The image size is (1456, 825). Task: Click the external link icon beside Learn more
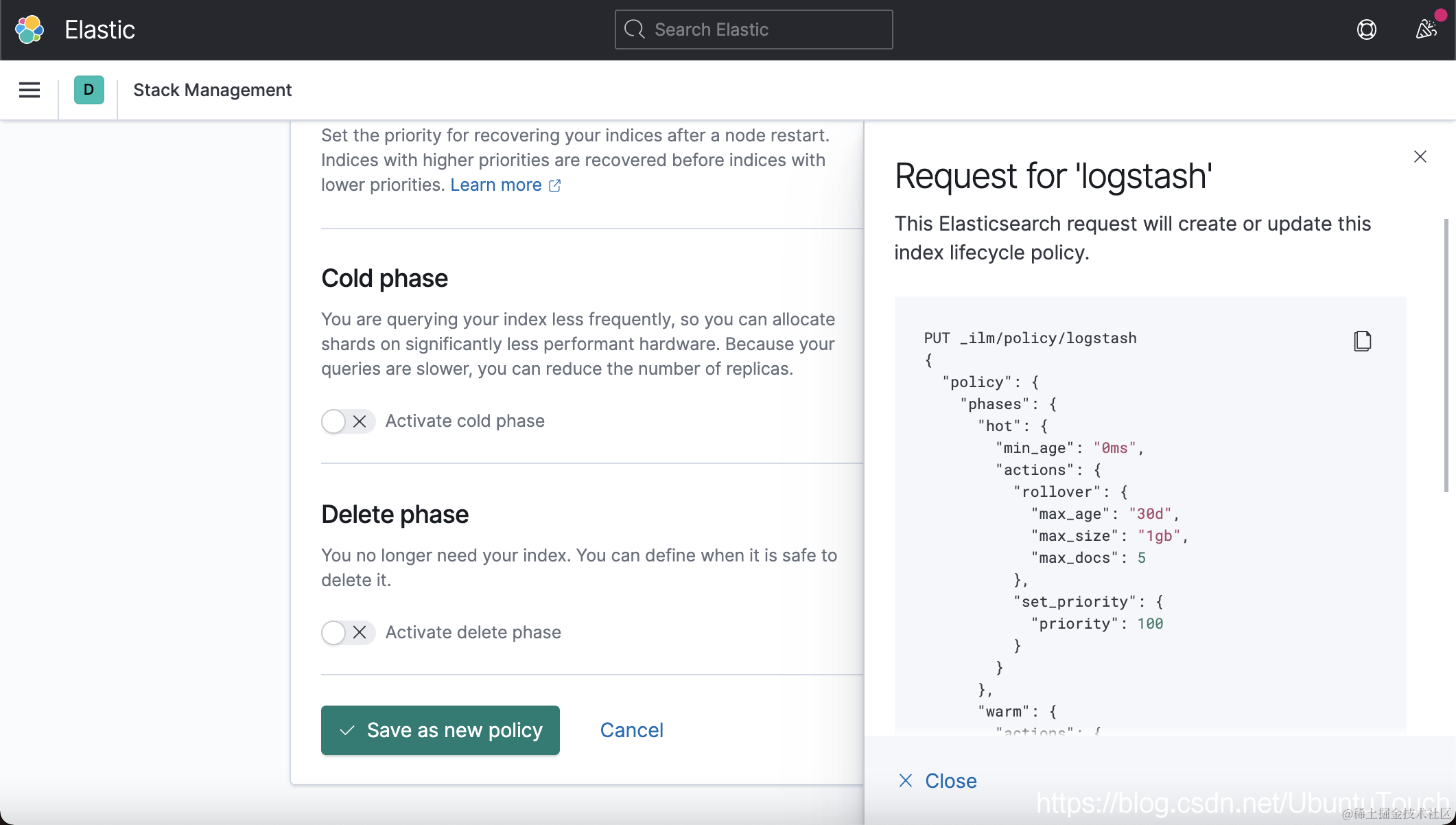click(x=555, y=185)
